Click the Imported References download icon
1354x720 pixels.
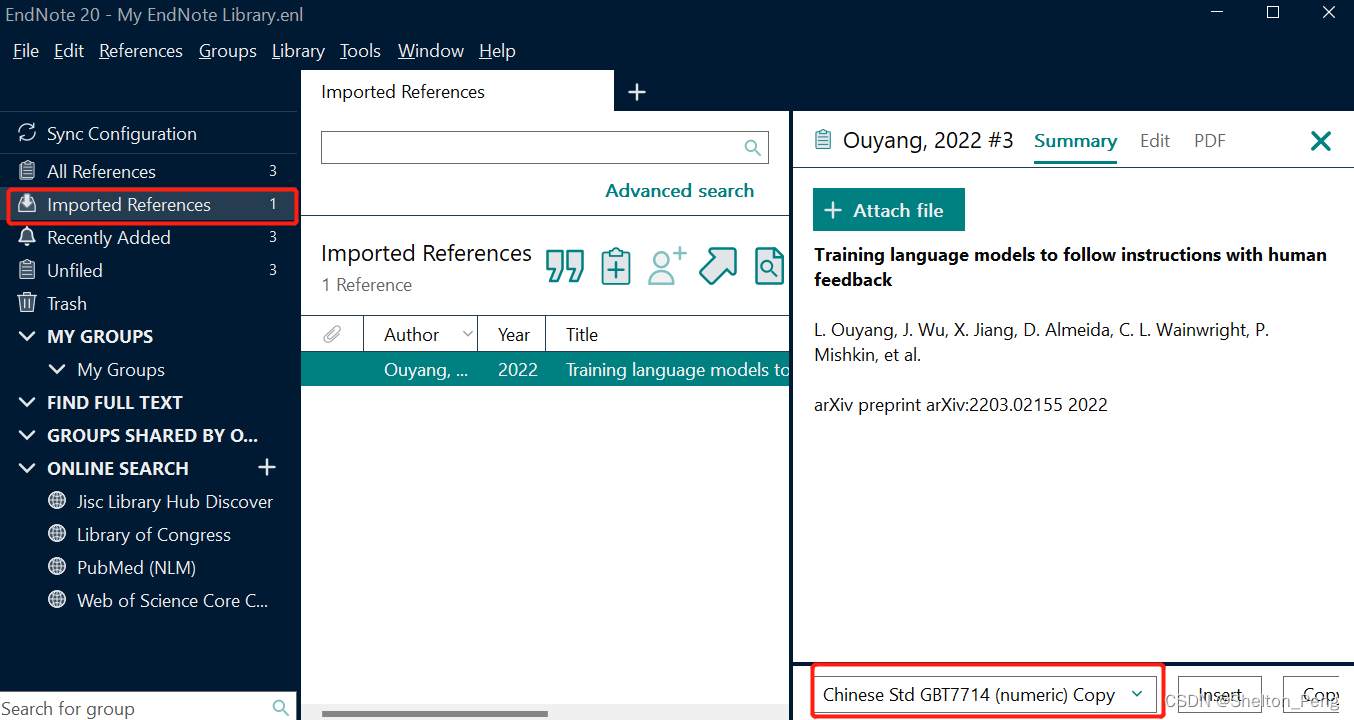pyautogui.click(x=27, y=204)
